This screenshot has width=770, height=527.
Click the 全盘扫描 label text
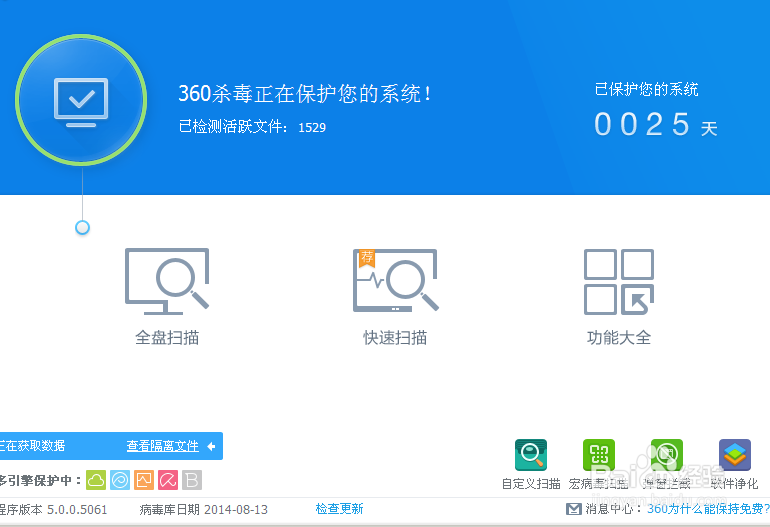click(167, 337)
